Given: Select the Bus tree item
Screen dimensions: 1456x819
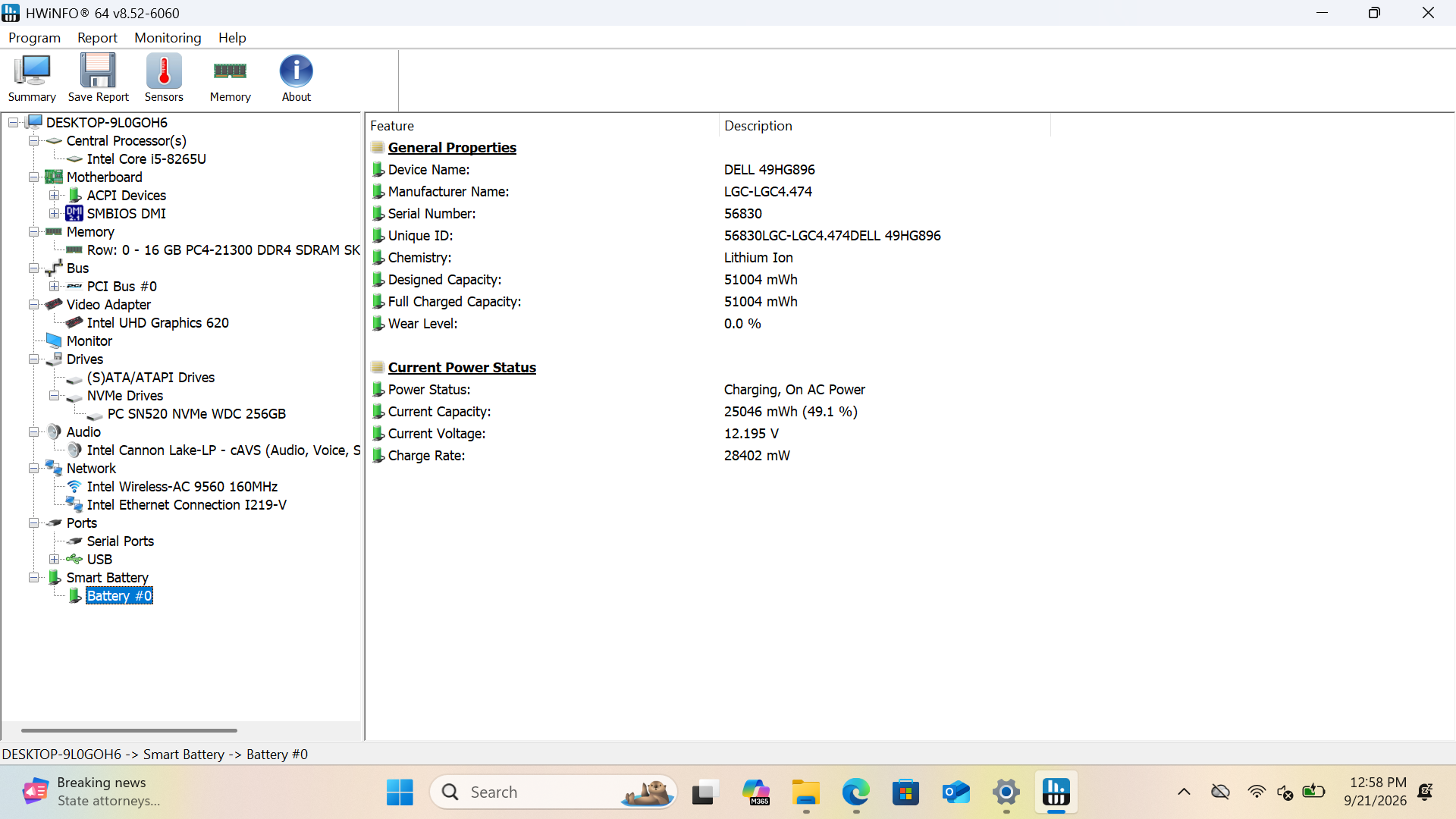Looking at the screenshot, I should point(77,268).
